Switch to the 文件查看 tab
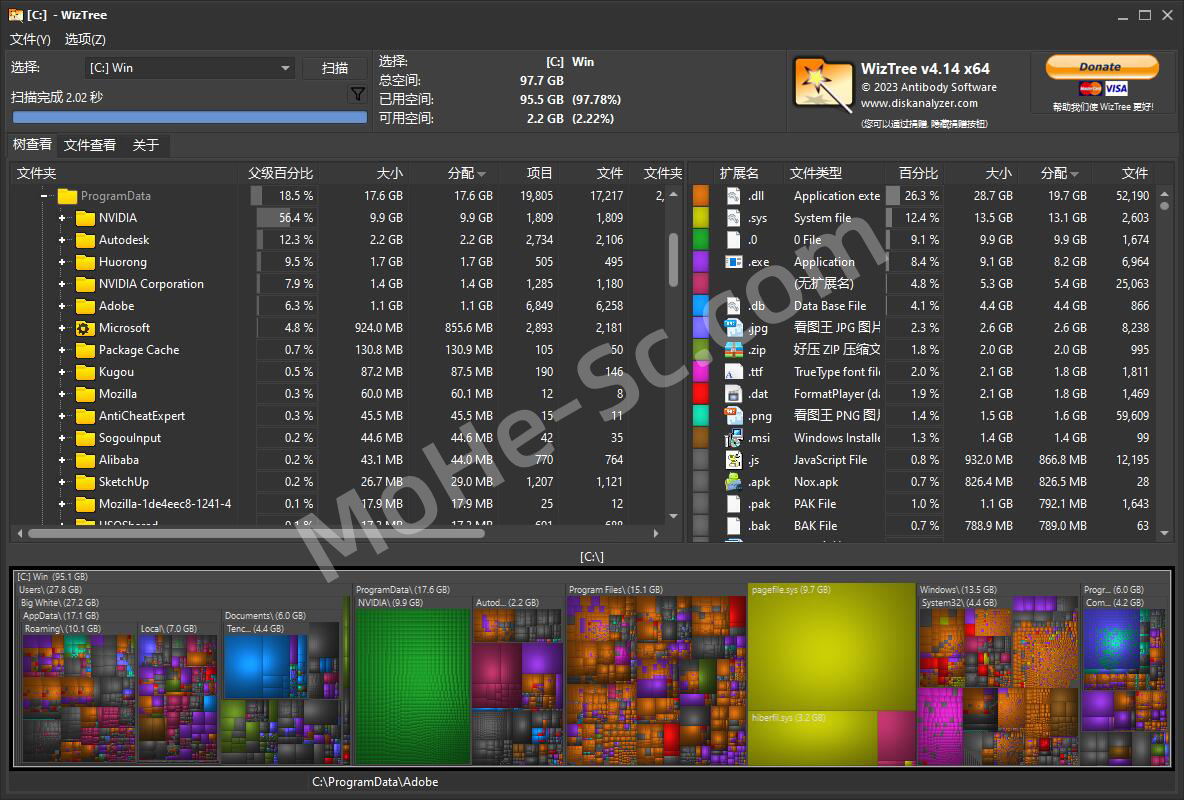This screenshot has height=800, width=1184. tap(90, 145)
